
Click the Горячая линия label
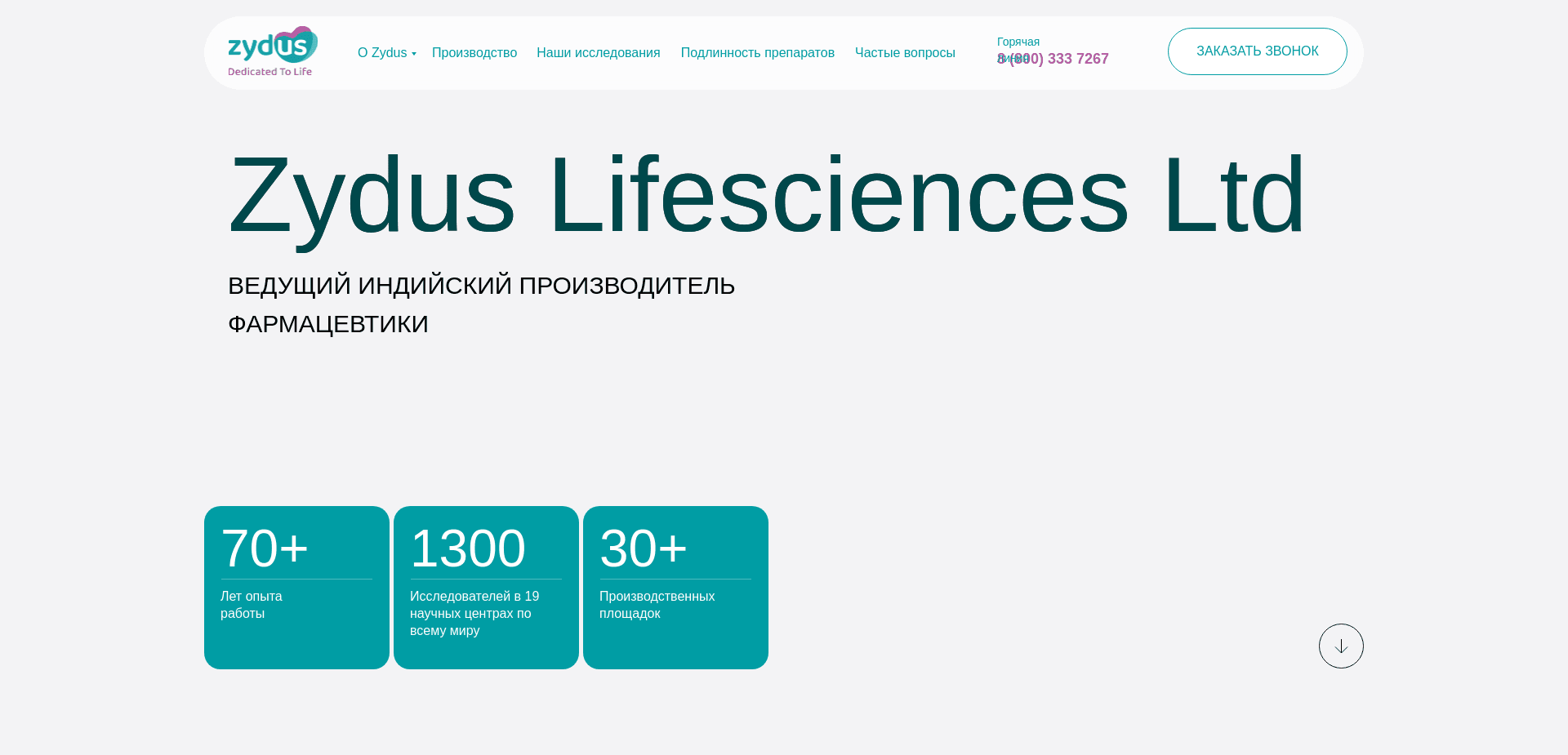pos(1018,41)
